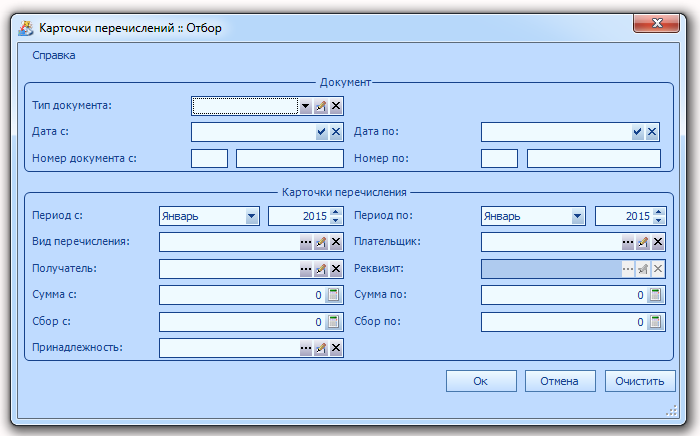The width and height of the screenshot is (700, 436).
Task: Click the edit pencil icon for Получатель
Action: [x=321, y=269]
